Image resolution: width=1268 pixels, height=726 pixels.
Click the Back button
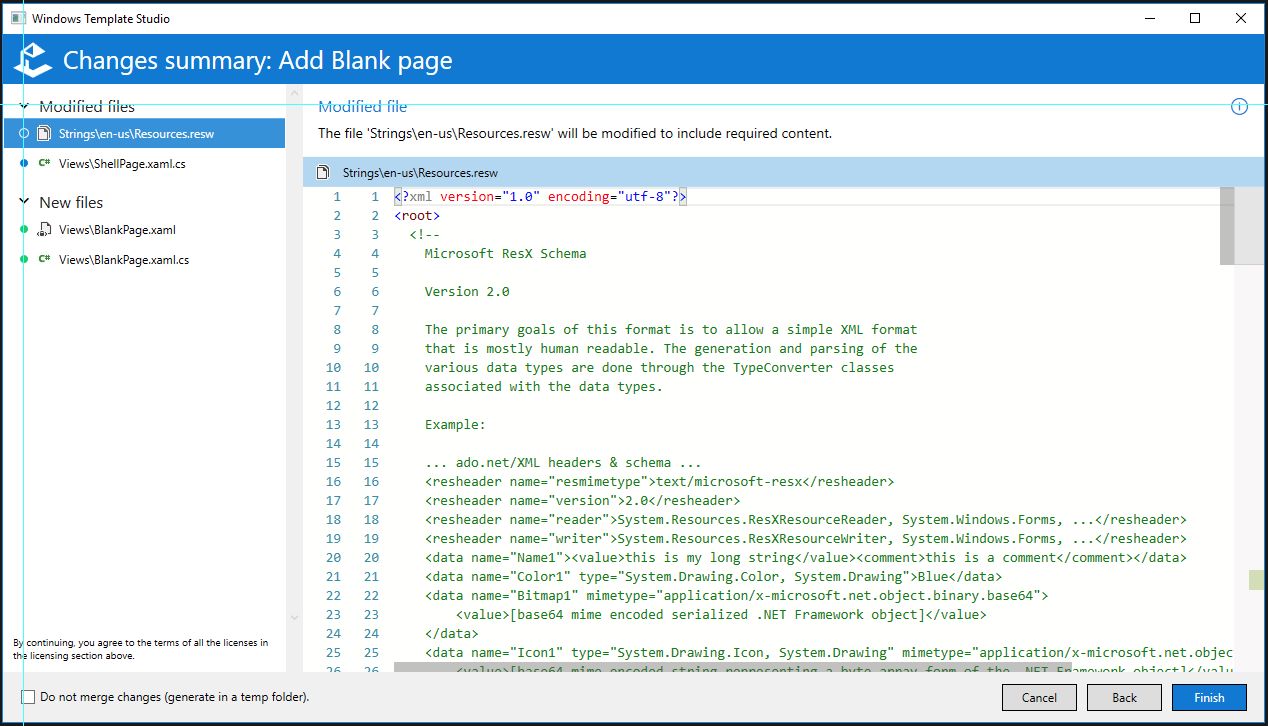(1124, 697)
